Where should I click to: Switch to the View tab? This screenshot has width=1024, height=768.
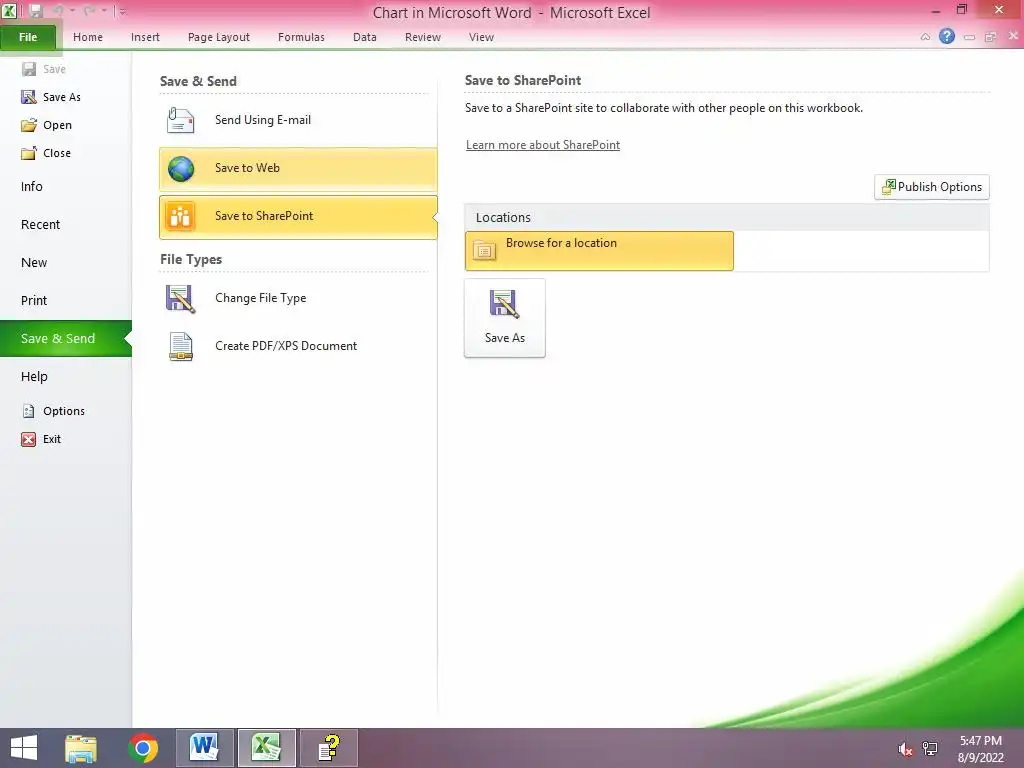(481, 37)
